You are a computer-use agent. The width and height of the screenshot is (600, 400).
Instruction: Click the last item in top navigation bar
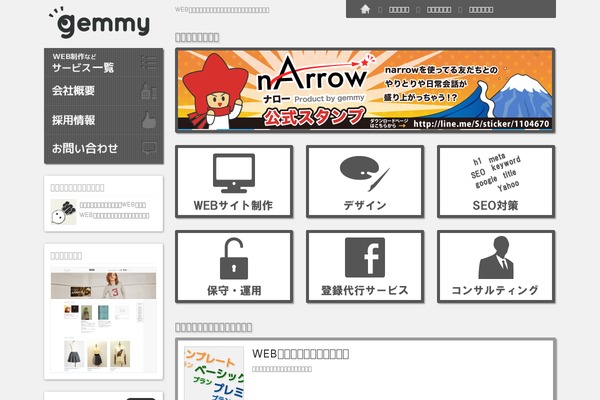tap(481, 10)
